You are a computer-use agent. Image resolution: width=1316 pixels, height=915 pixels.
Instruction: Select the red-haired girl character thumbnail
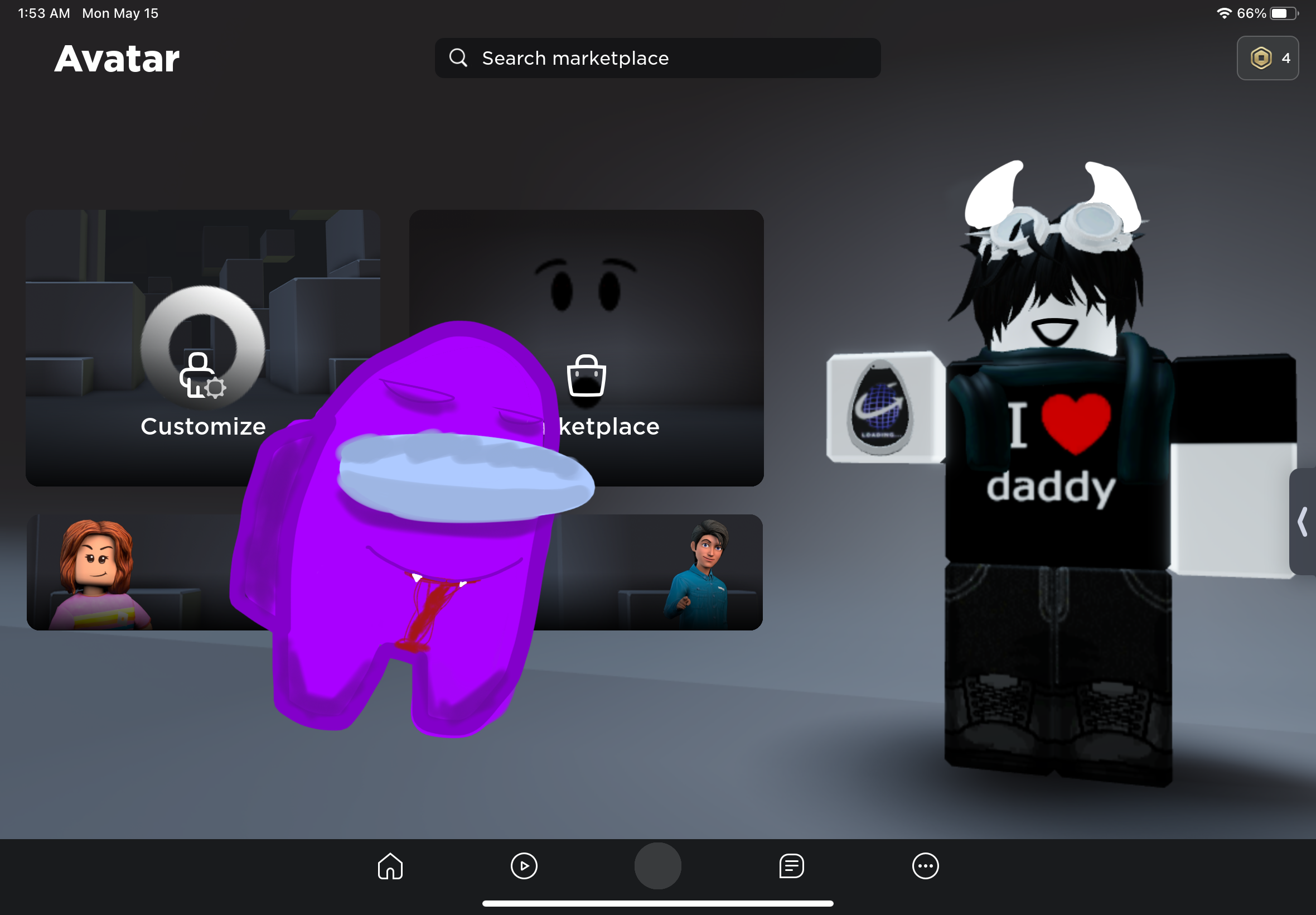98,574
